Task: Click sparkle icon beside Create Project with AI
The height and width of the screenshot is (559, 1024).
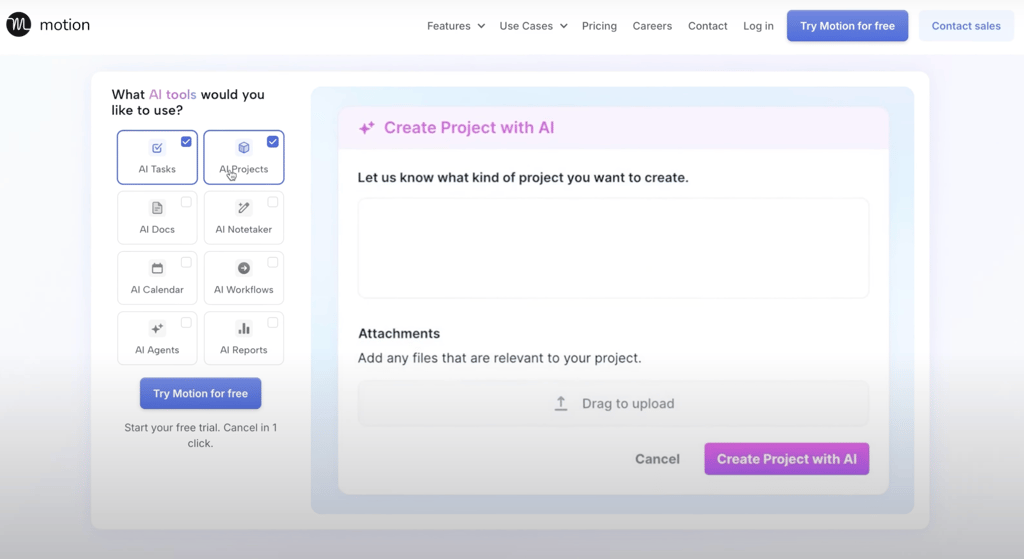Action: click(x=367, y=127)
